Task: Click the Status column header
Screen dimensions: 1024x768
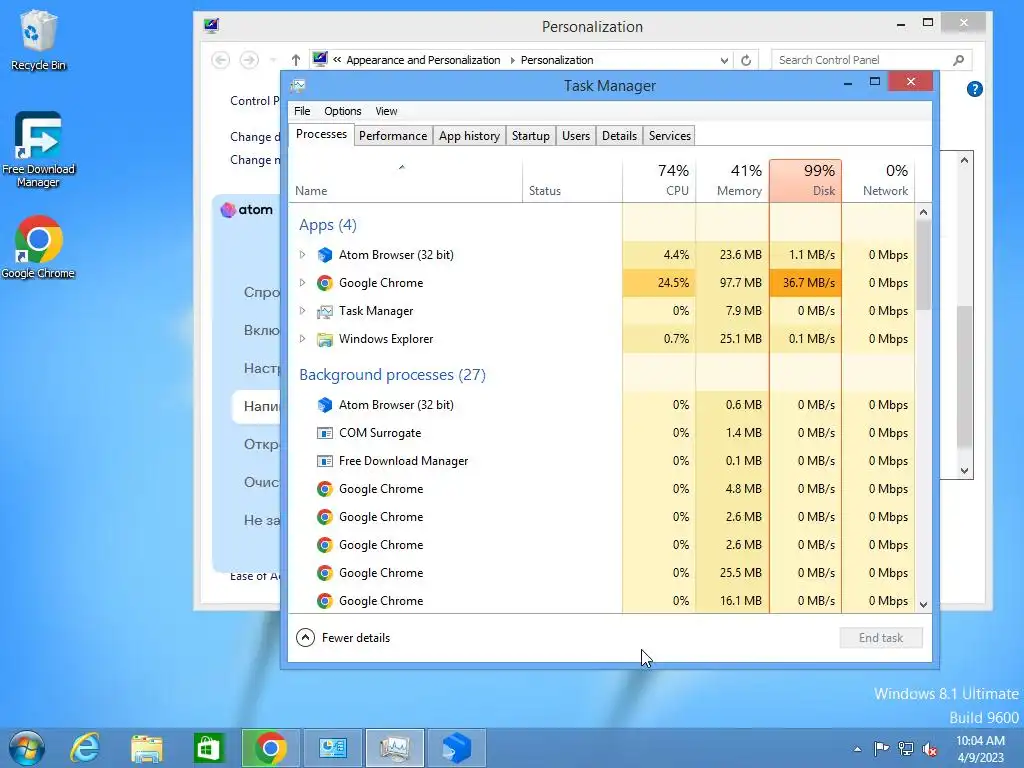Action: (572, 180)
